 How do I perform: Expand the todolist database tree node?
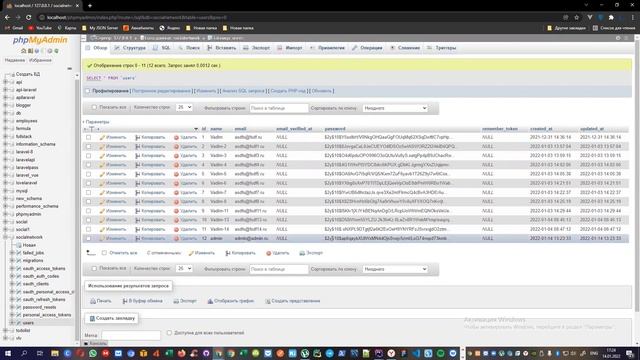(5, 331)
